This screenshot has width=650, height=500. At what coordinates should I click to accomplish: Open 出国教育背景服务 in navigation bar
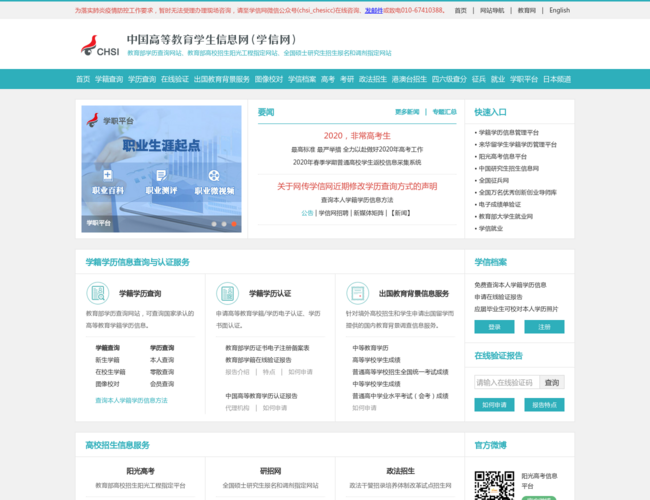pyautogui.click(x=221, y=79)
